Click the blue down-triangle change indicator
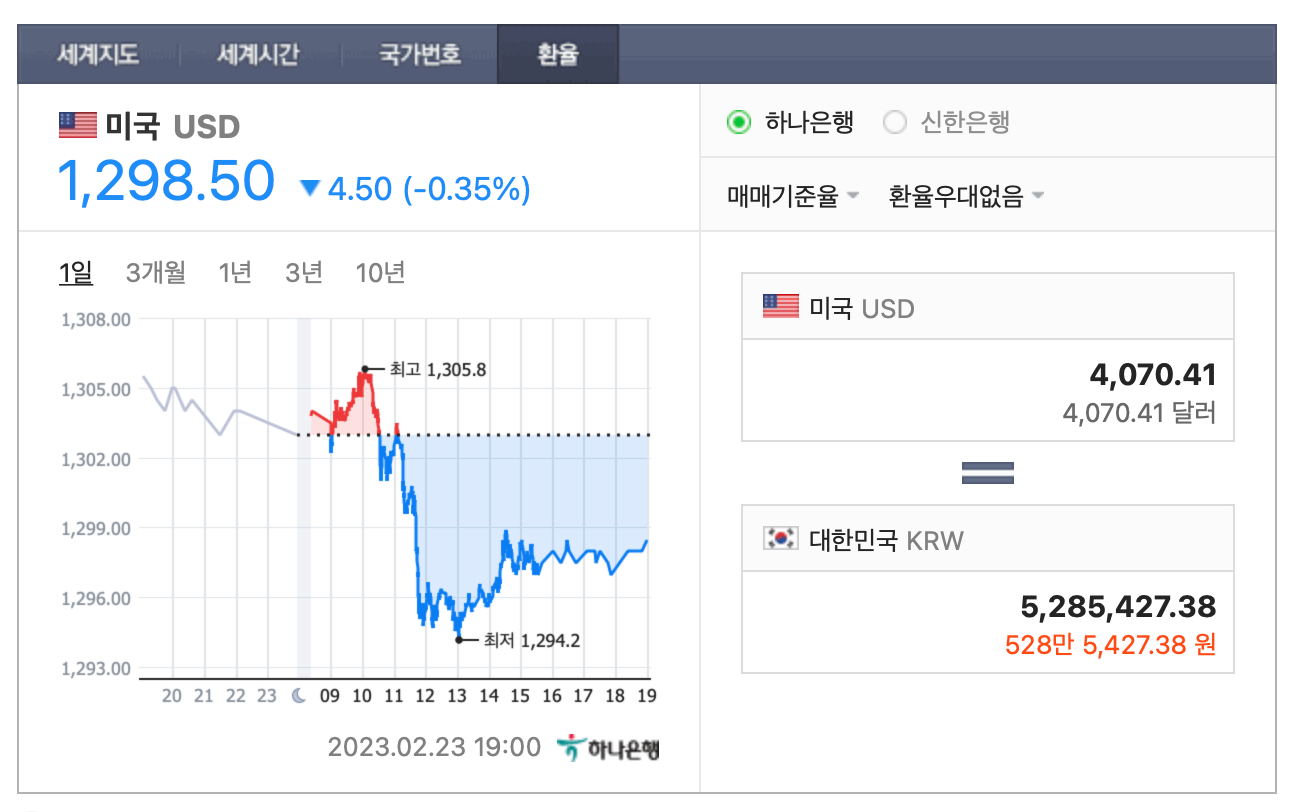This screenshot has width=1302, height=812. [310, 187]
